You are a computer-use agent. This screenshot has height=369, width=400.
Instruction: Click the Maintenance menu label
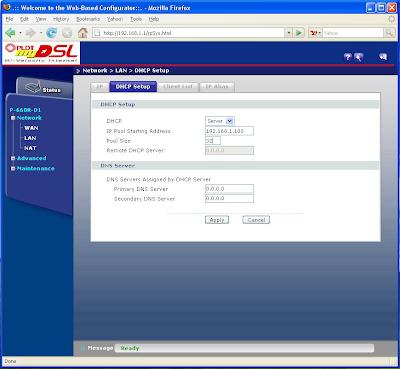[x=36, y=169]
